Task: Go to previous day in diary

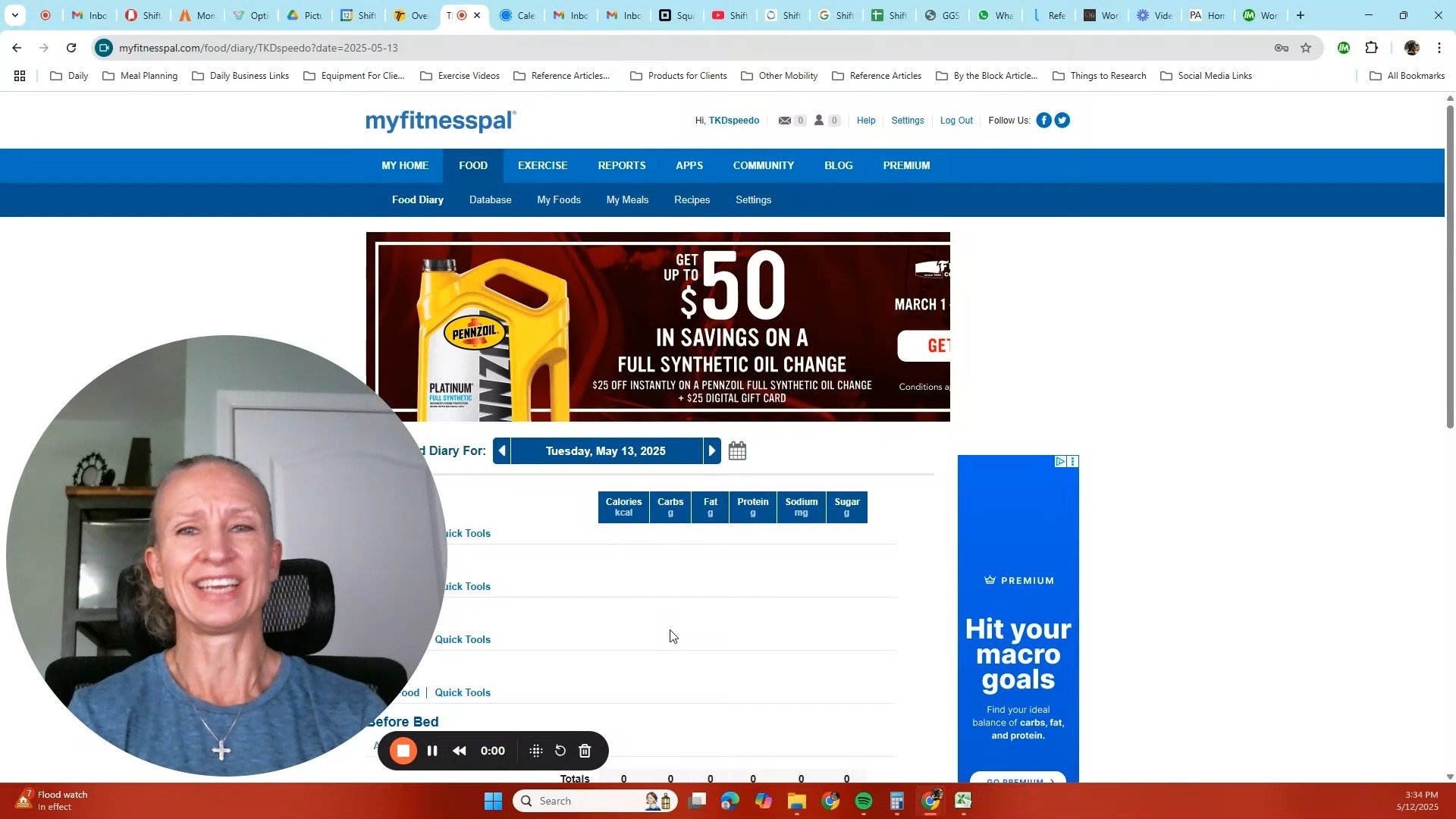Action: (x=502, y=451)
